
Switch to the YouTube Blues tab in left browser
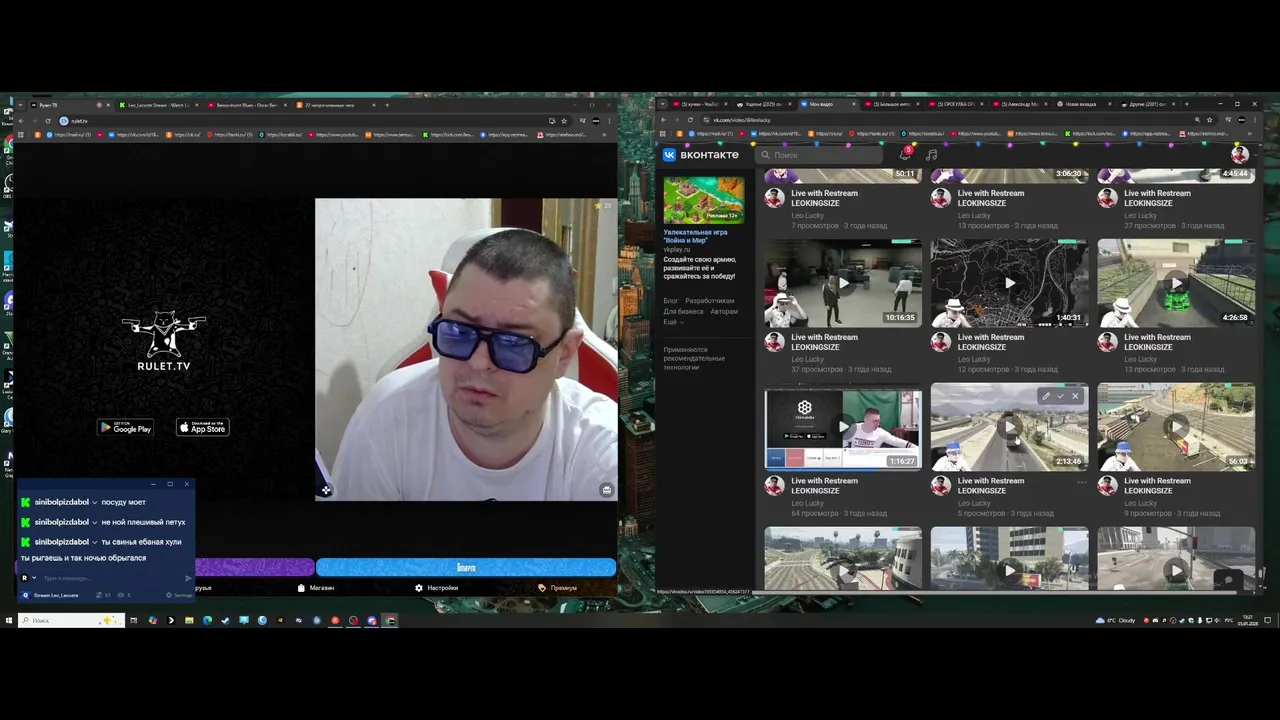pyautogui.click(x=245, y=105)
